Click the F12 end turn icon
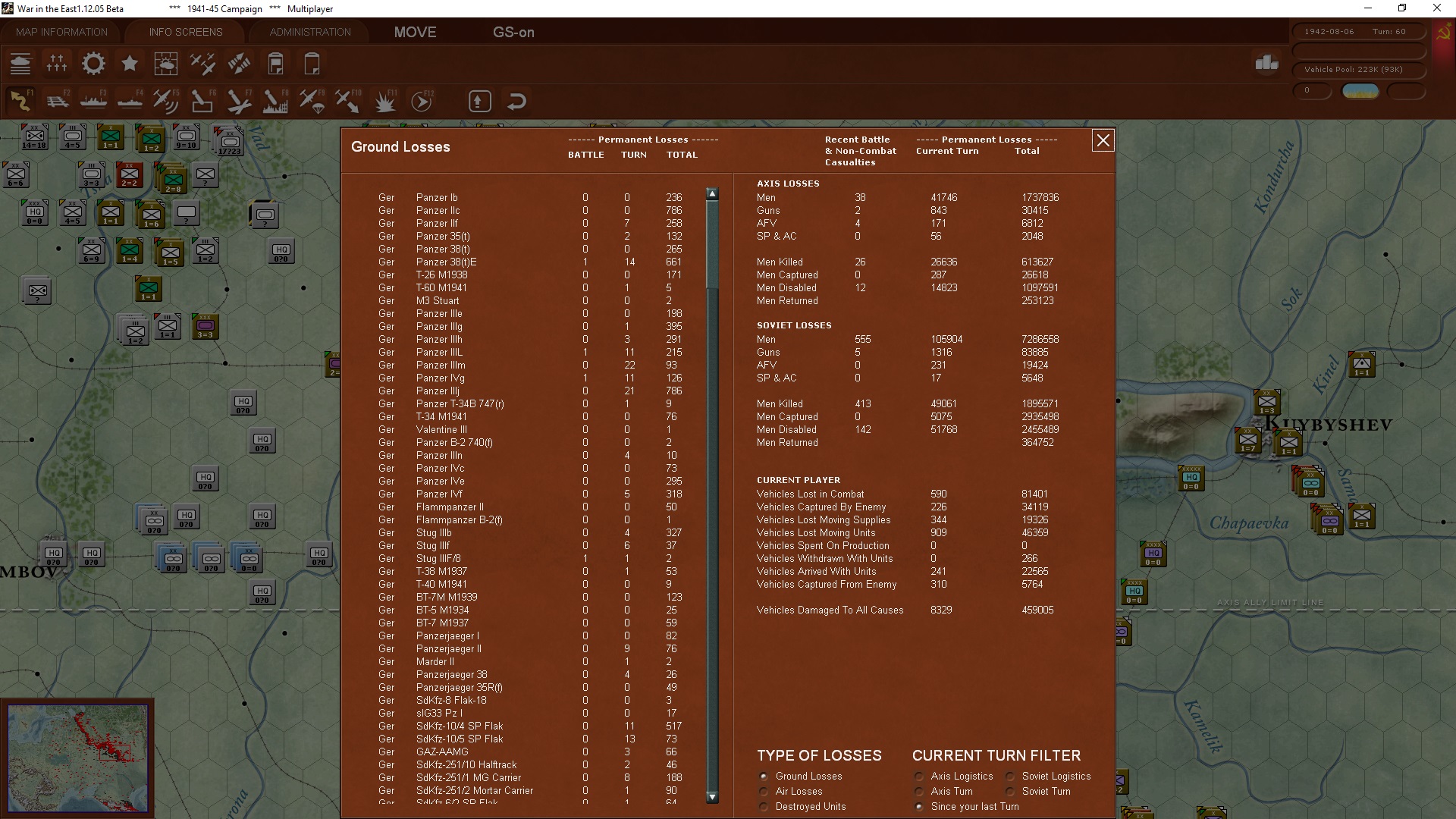 pyautogui.click(x=421, y=101)
